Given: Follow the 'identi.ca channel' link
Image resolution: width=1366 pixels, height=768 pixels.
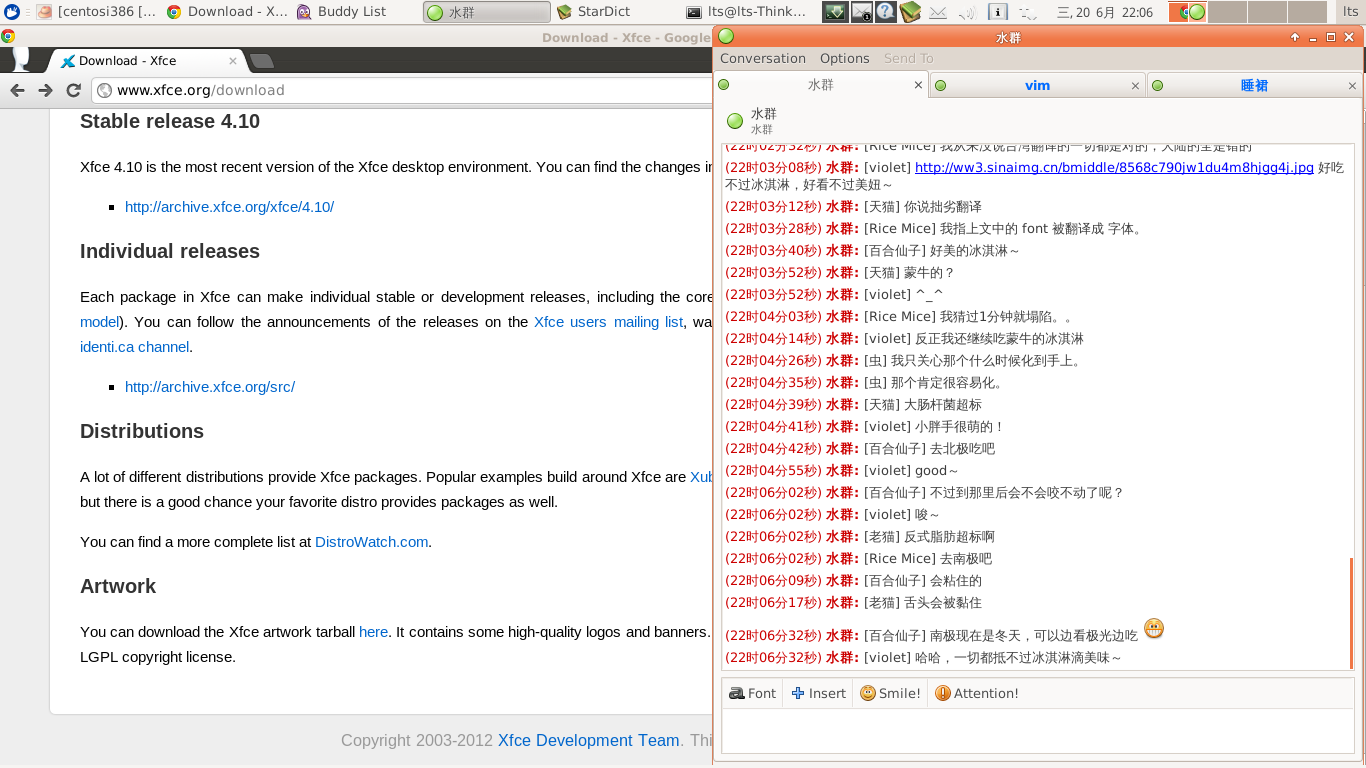Looking at the screenshot, I should click(134, 347).
